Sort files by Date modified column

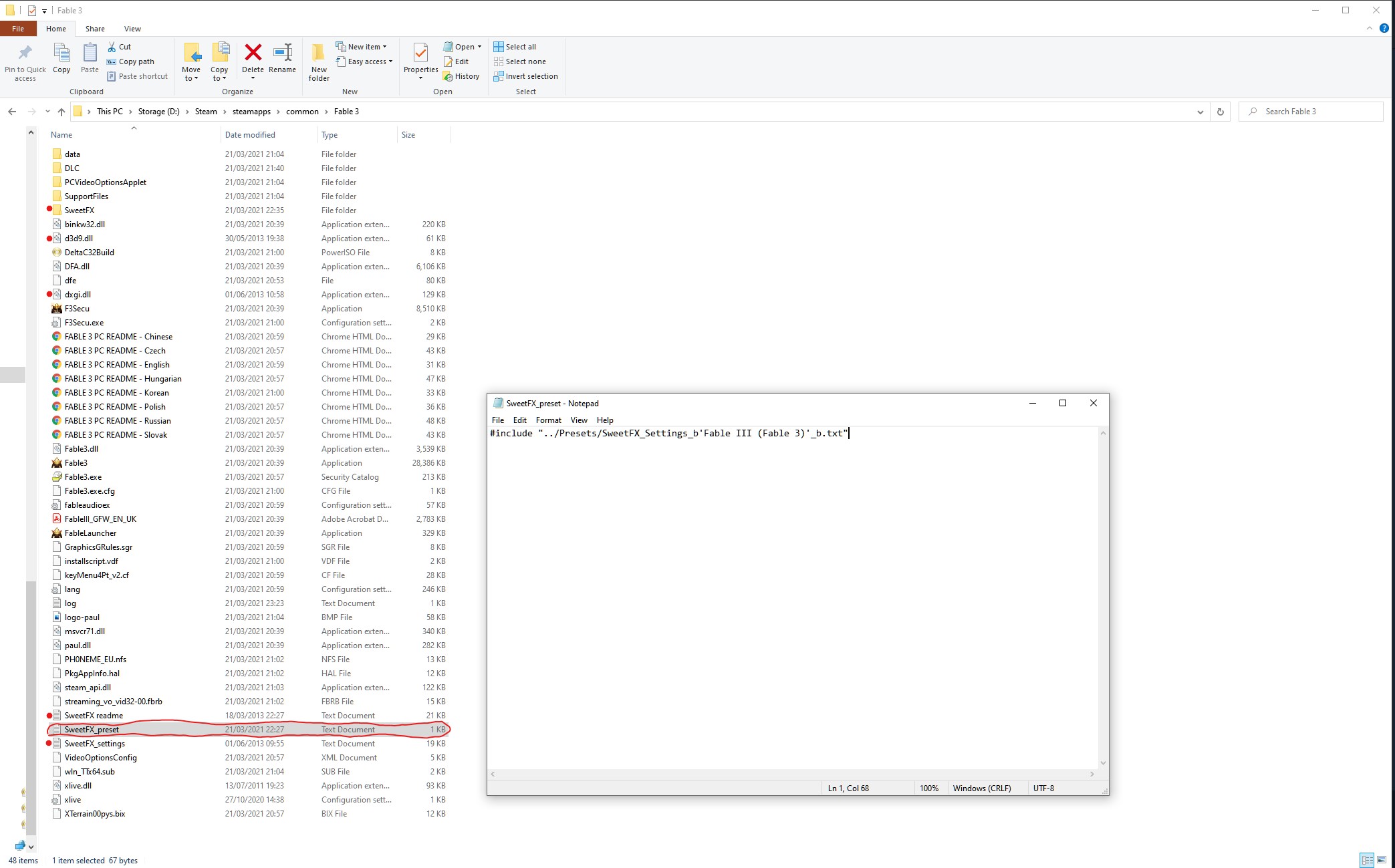point(250,135)
